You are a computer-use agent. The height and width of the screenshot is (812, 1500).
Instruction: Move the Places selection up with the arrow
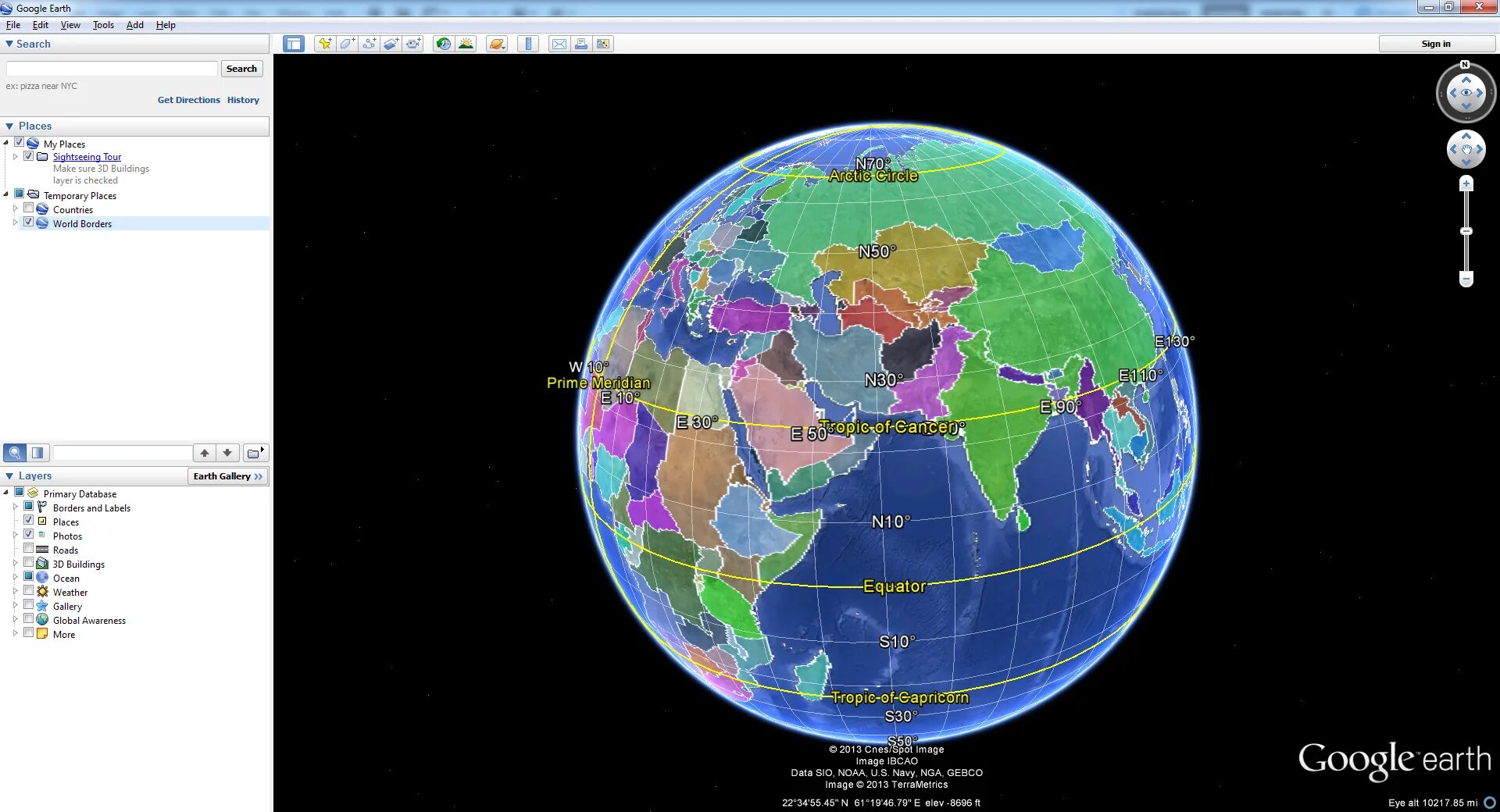(x=205, y=453)
